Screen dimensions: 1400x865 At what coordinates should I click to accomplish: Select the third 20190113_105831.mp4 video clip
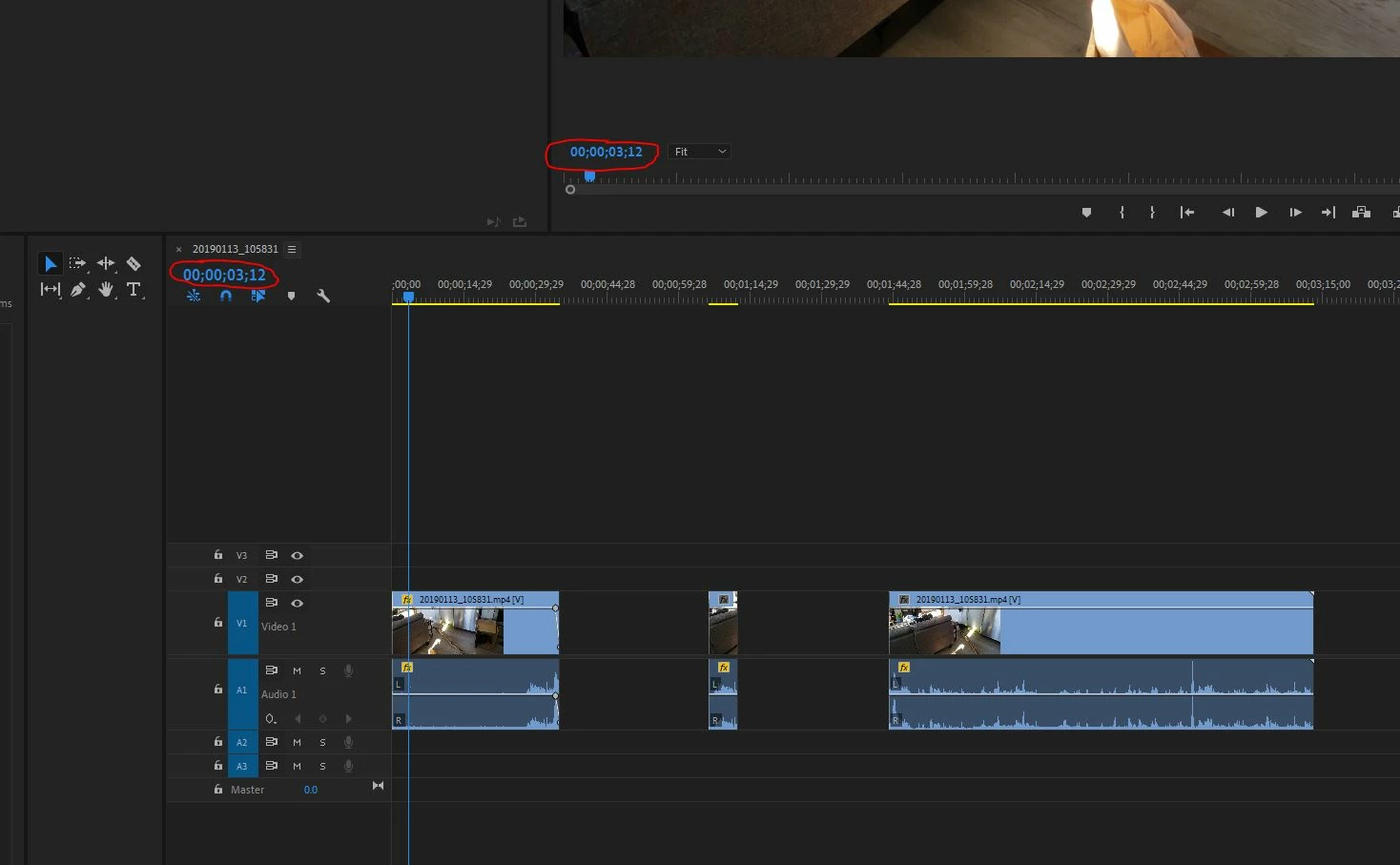(1101, 623)
